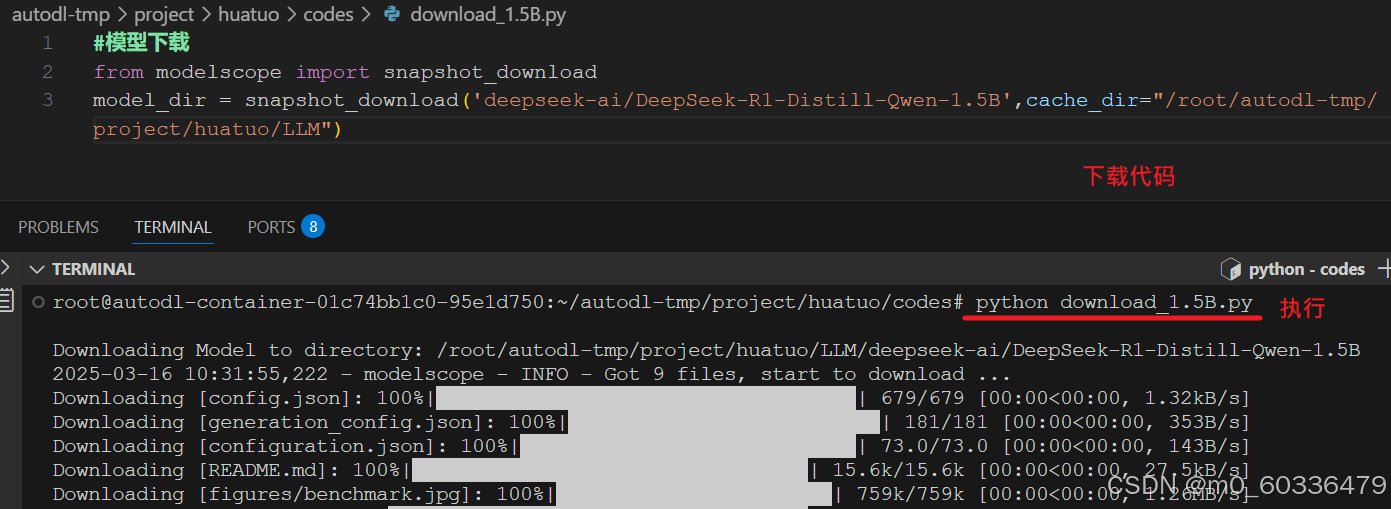Screen dimensions: 1391x509
Task: Click the Python file icon in breadcrumb
Action: tap(392, 14)
